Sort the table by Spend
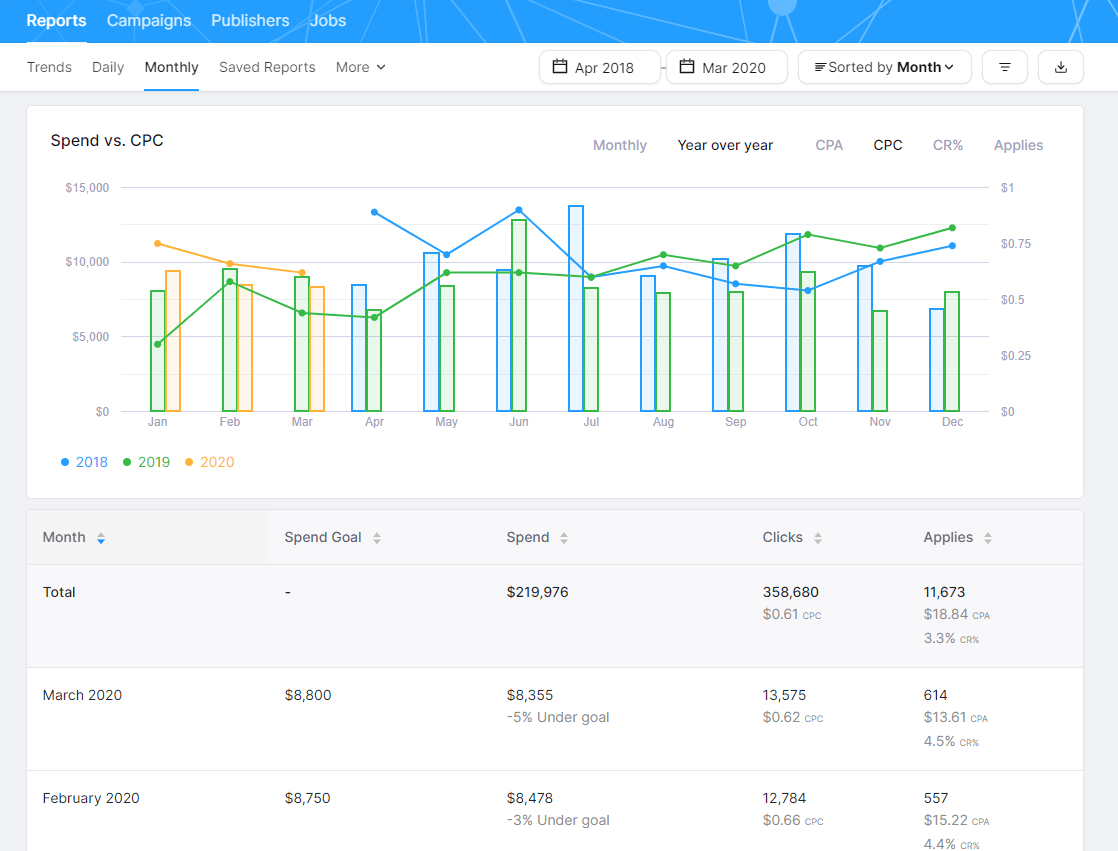This screenshot has width=1118, height=851. coord(564,537)
